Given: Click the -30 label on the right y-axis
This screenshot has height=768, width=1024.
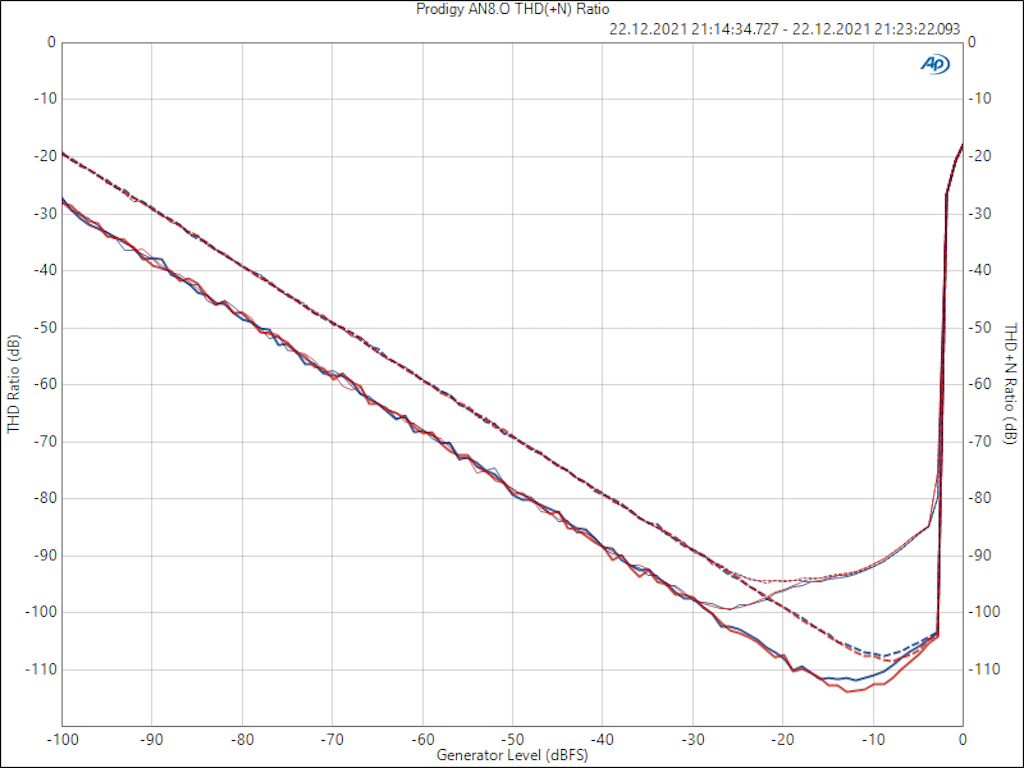Looking at the screenshot, I should click(x=980, y=213).
